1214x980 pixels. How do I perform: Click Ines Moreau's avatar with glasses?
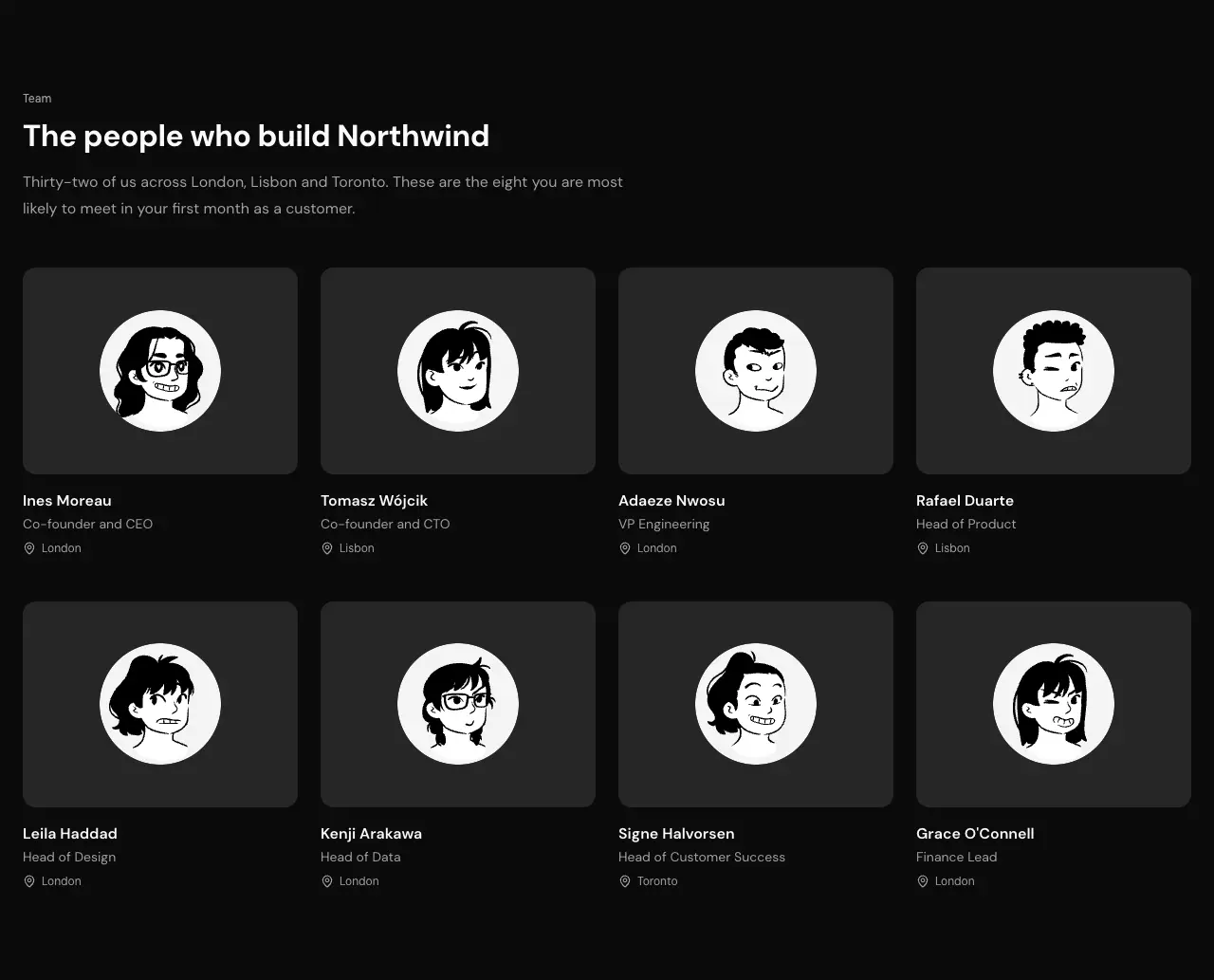pos(160,371)
